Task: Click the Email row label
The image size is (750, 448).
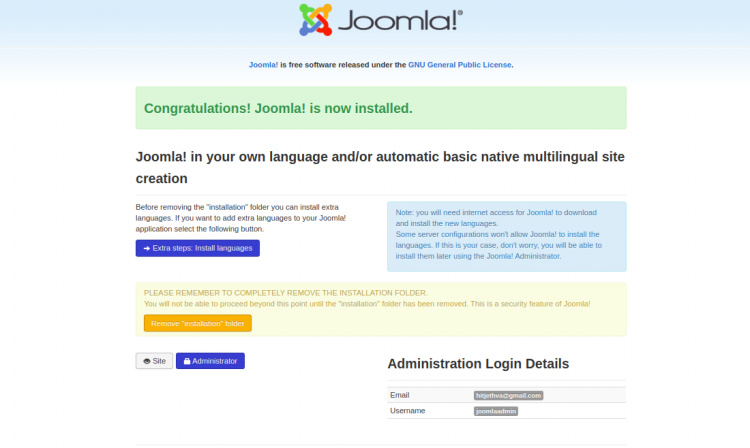Action: [399, 395]
